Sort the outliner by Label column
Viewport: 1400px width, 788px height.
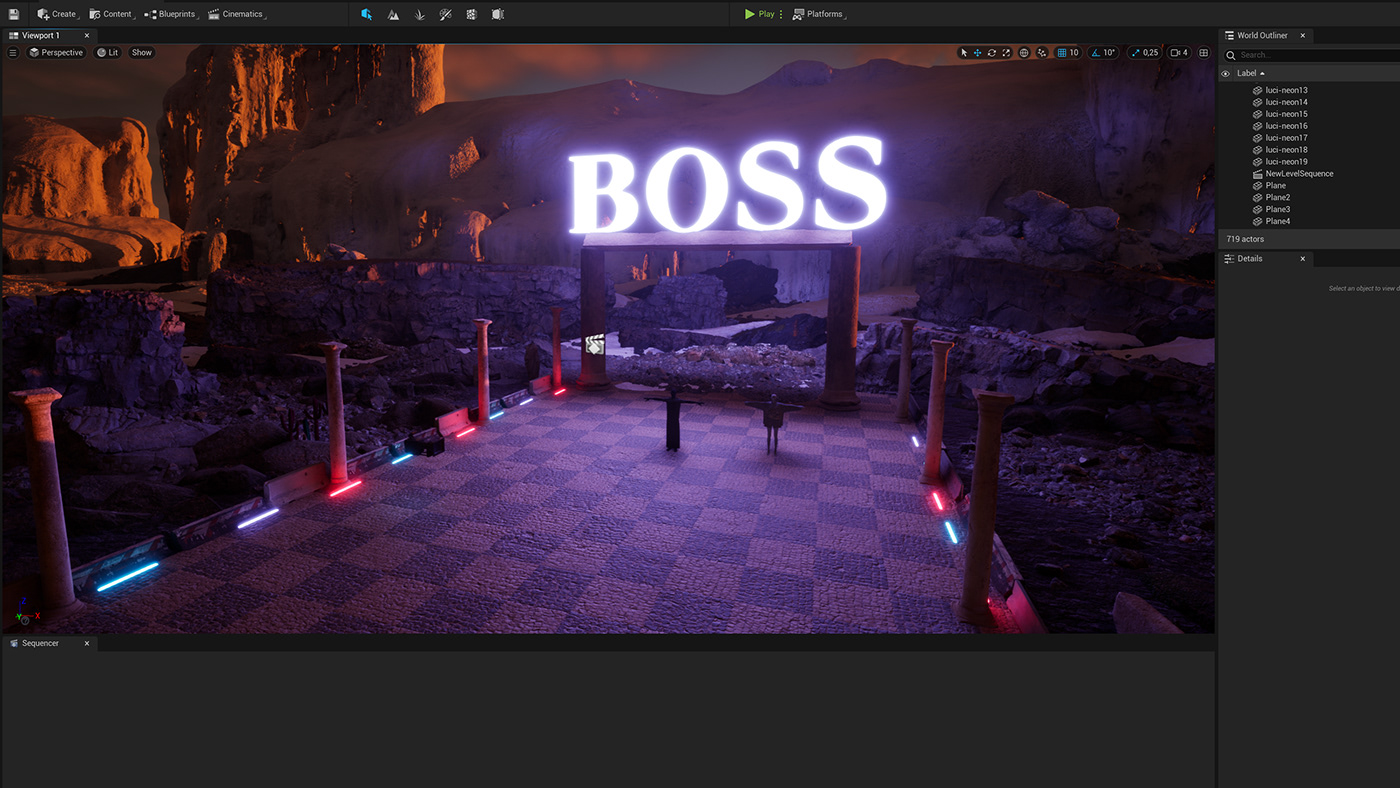(1250, 73)
